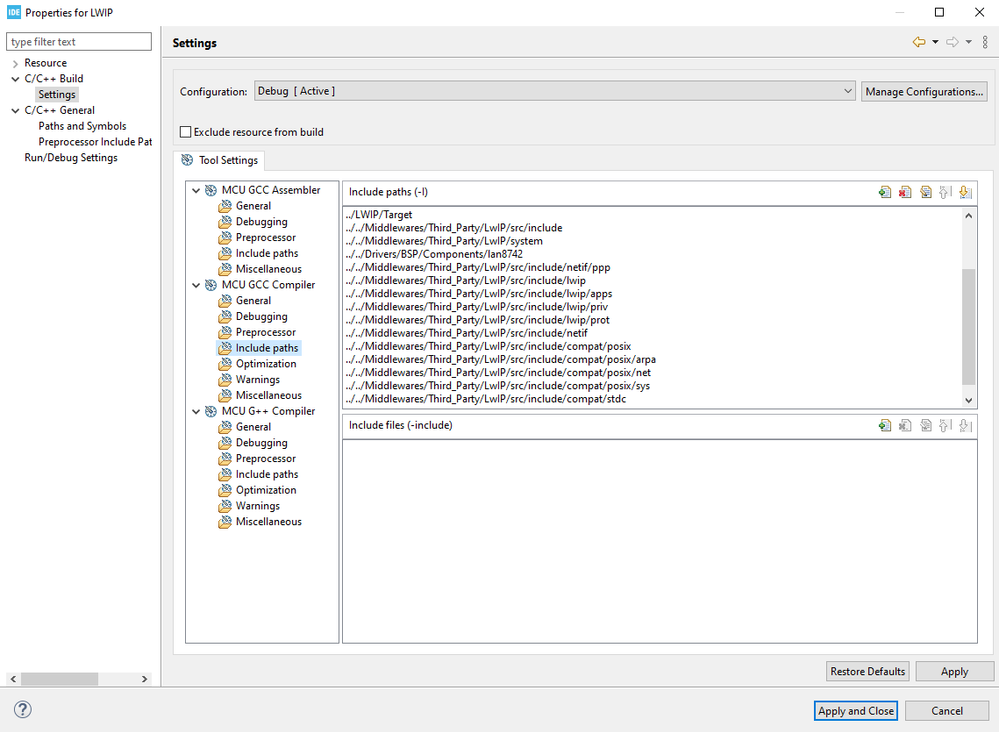Add a new include path entry

(884, 192)
